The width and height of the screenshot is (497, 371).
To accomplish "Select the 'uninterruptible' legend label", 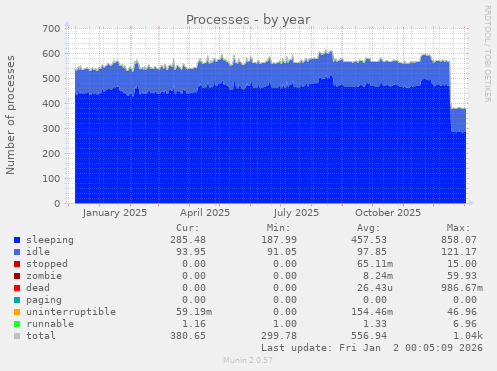I will 71,312.
